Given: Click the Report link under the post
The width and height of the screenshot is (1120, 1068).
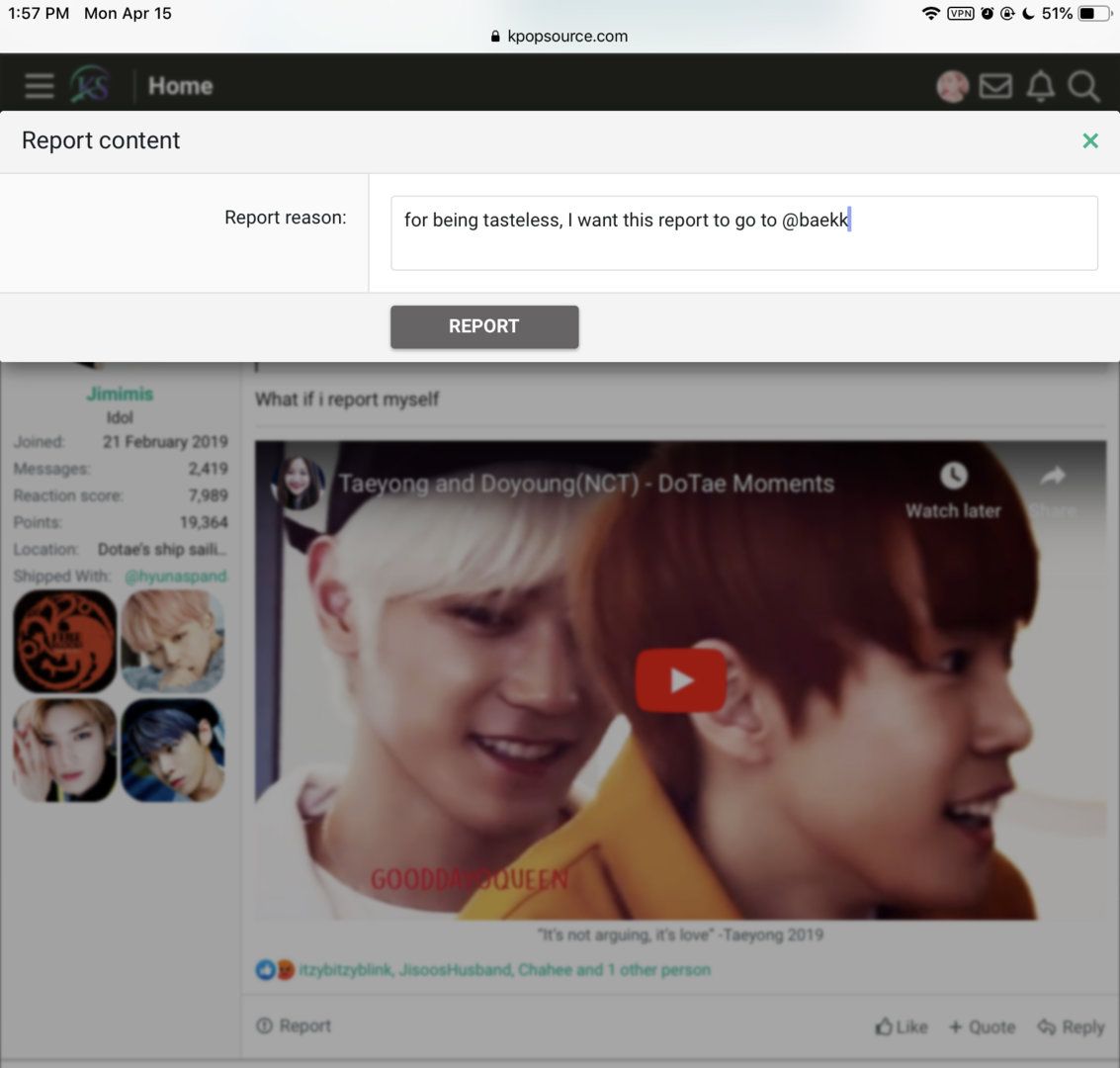Looking at the screenshot, I should pyautogui.click(x=294, y=1025).
